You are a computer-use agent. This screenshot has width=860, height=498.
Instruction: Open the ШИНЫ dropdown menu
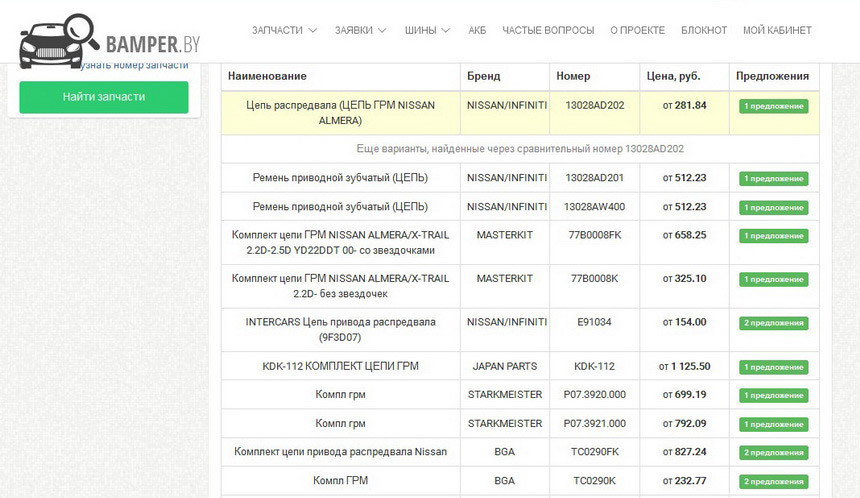pos(427,30)
